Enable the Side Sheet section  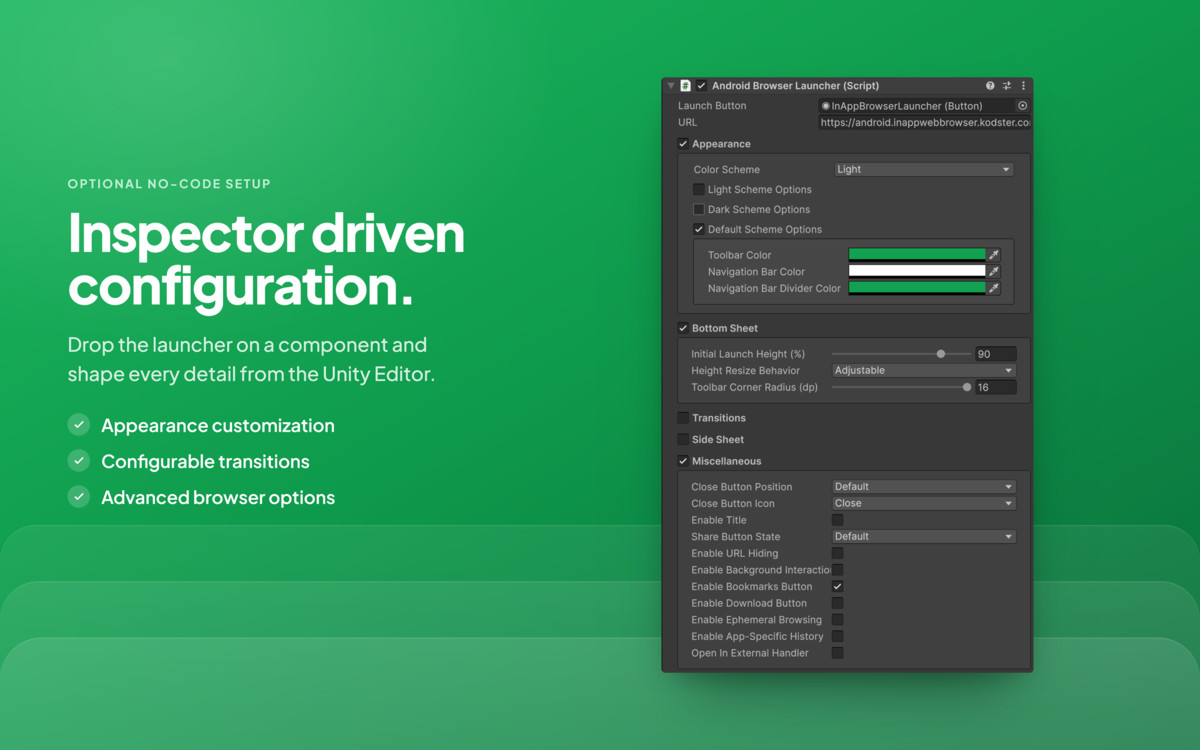(683, 439)
